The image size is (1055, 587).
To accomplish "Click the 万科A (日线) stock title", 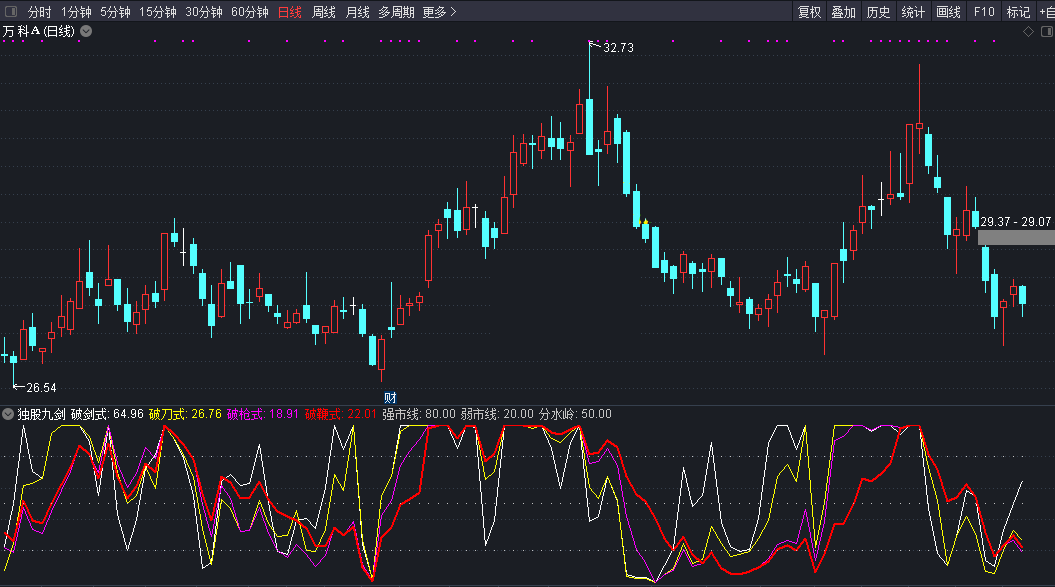I will pyautogui.click(x=38, y=31).
